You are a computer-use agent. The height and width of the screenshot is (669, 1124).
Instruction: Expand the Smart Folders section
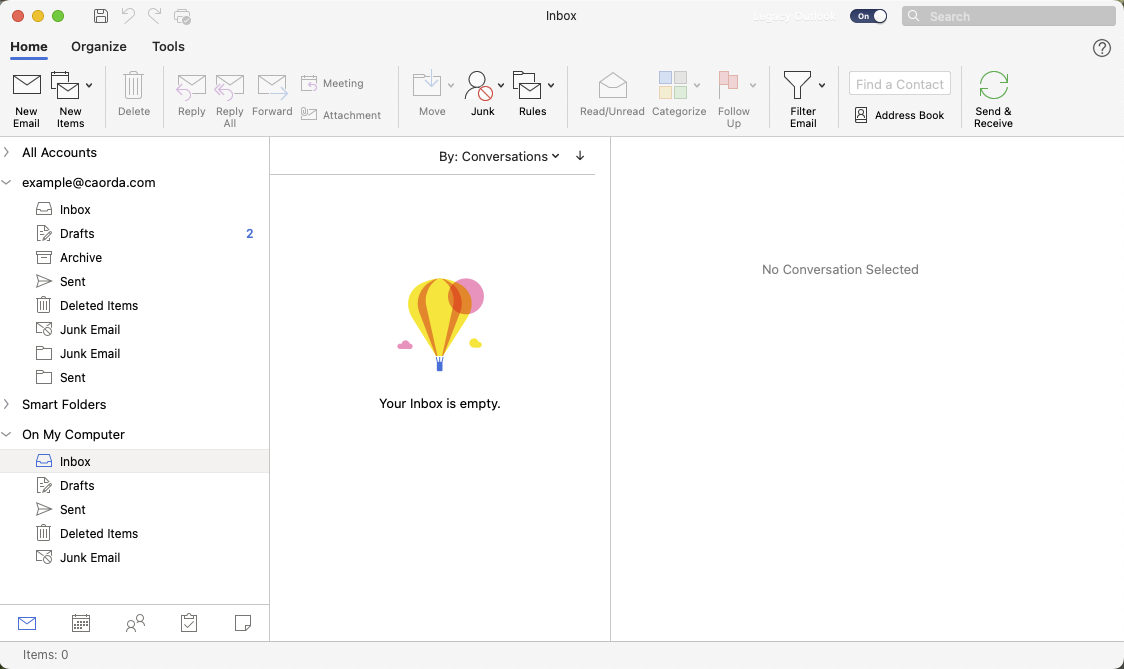point(7,404)
